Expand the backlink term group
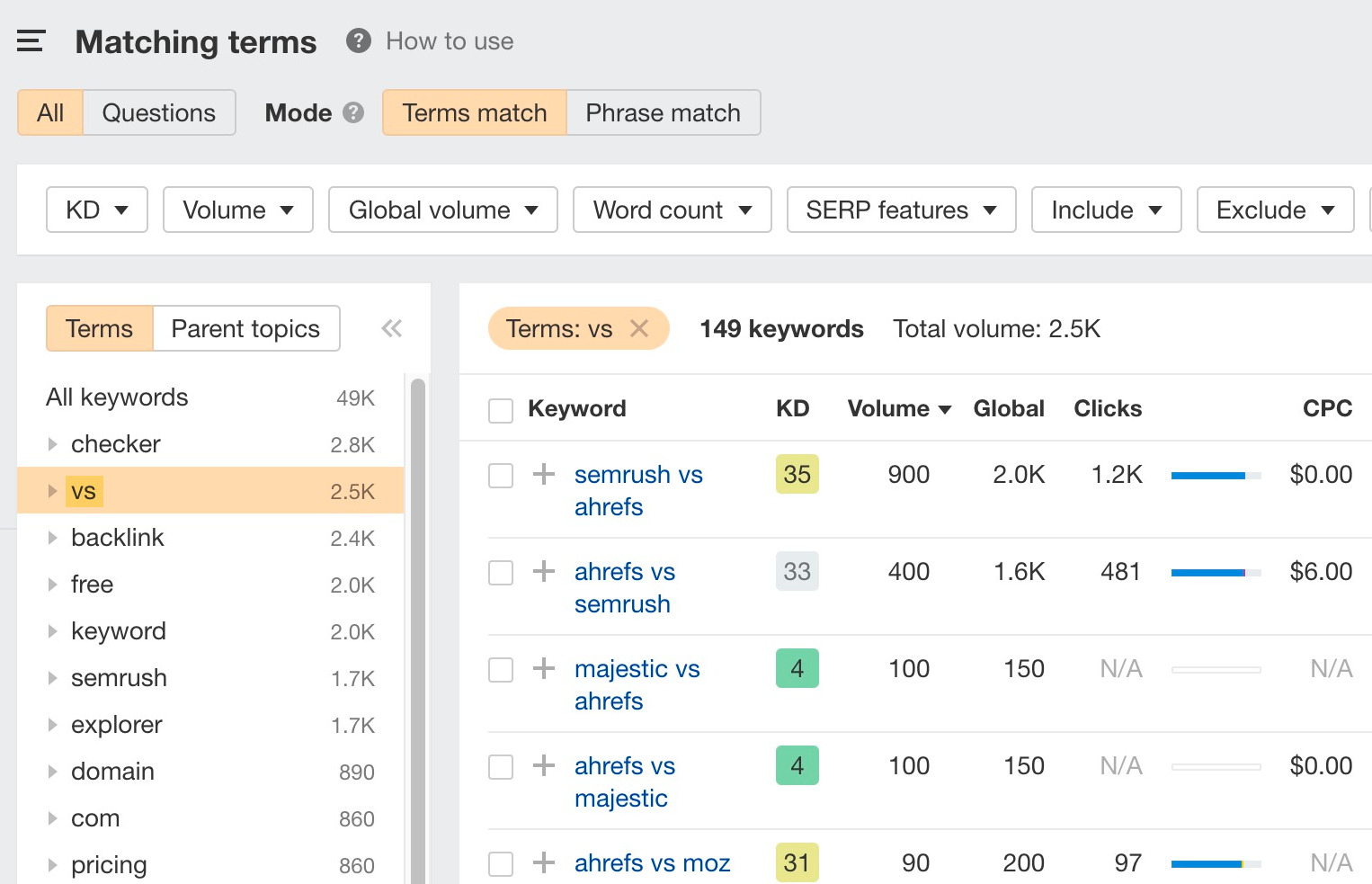The height and width of the screenshot is (884, 1372). 51,538
